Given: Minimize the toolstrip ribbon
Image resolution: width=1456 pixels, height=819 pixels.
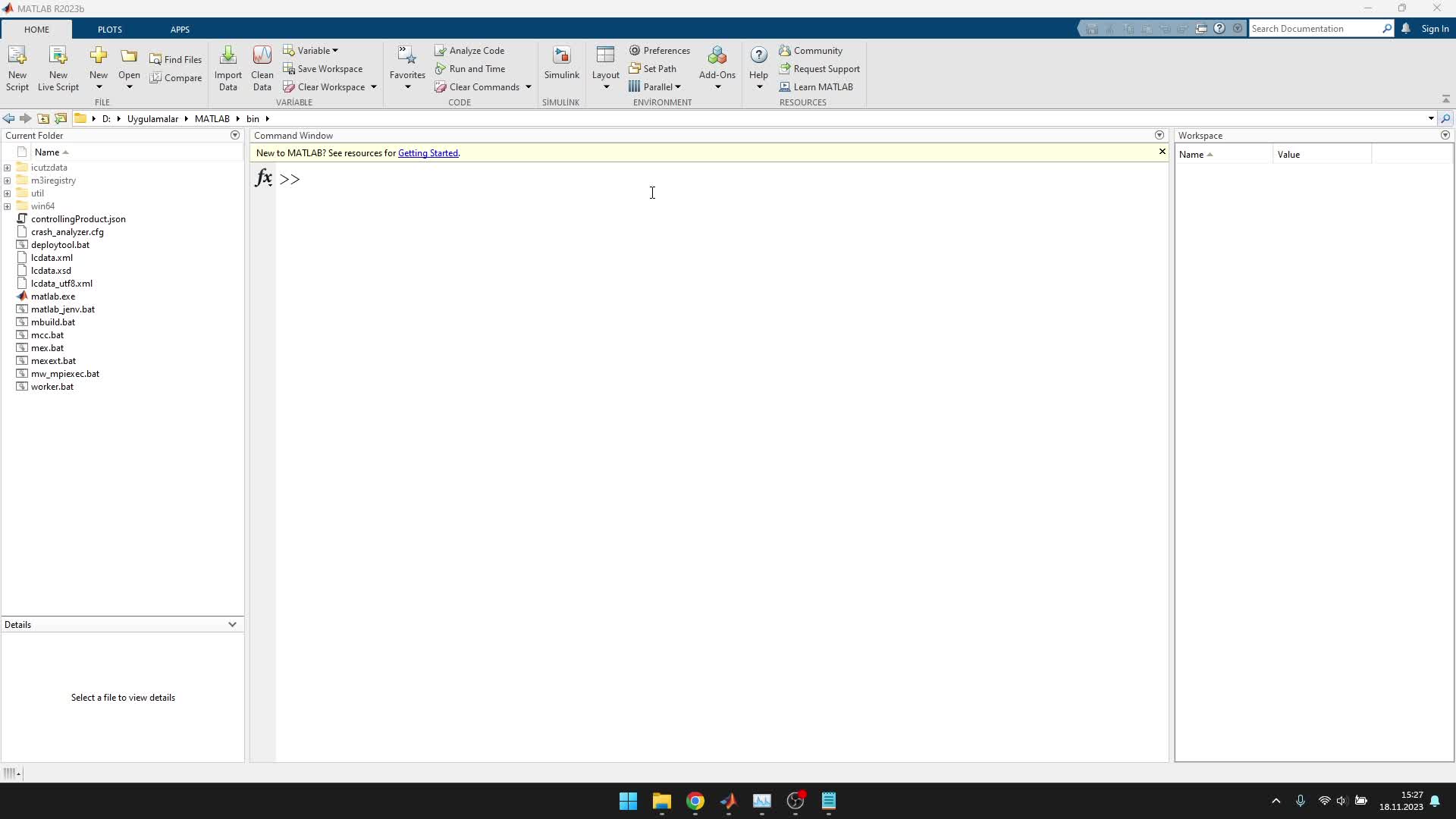Looking at the screenshot, I should point(1445,99).
